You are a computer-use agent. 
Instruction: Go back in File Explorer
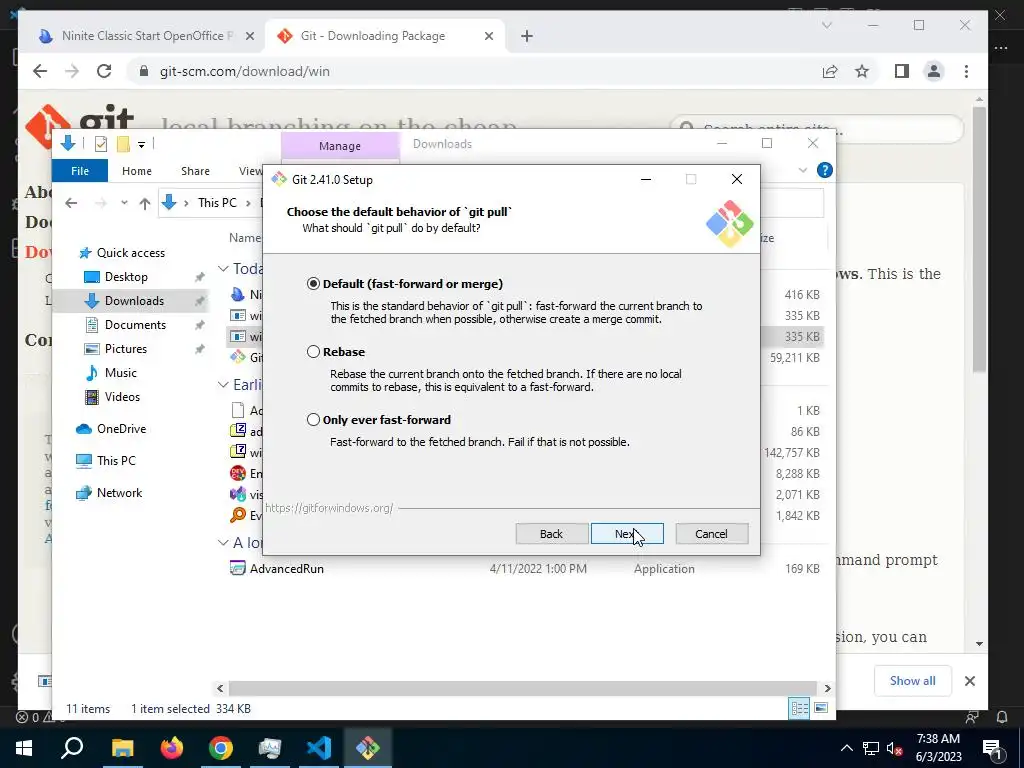[71, 203]
